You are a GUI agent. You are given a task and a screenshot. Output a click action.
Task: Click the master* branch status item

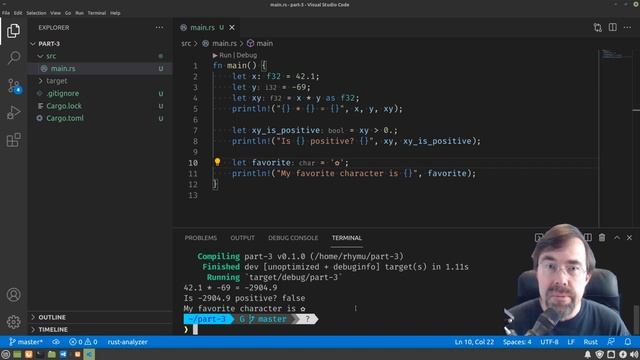point(26,342)
